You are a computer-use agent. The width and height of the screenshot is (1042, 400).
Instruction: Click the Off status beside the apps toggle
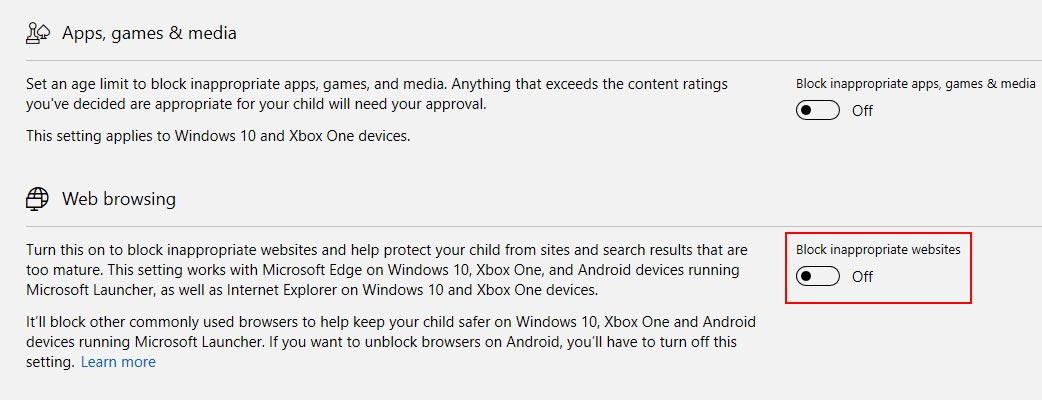point(863,110)
